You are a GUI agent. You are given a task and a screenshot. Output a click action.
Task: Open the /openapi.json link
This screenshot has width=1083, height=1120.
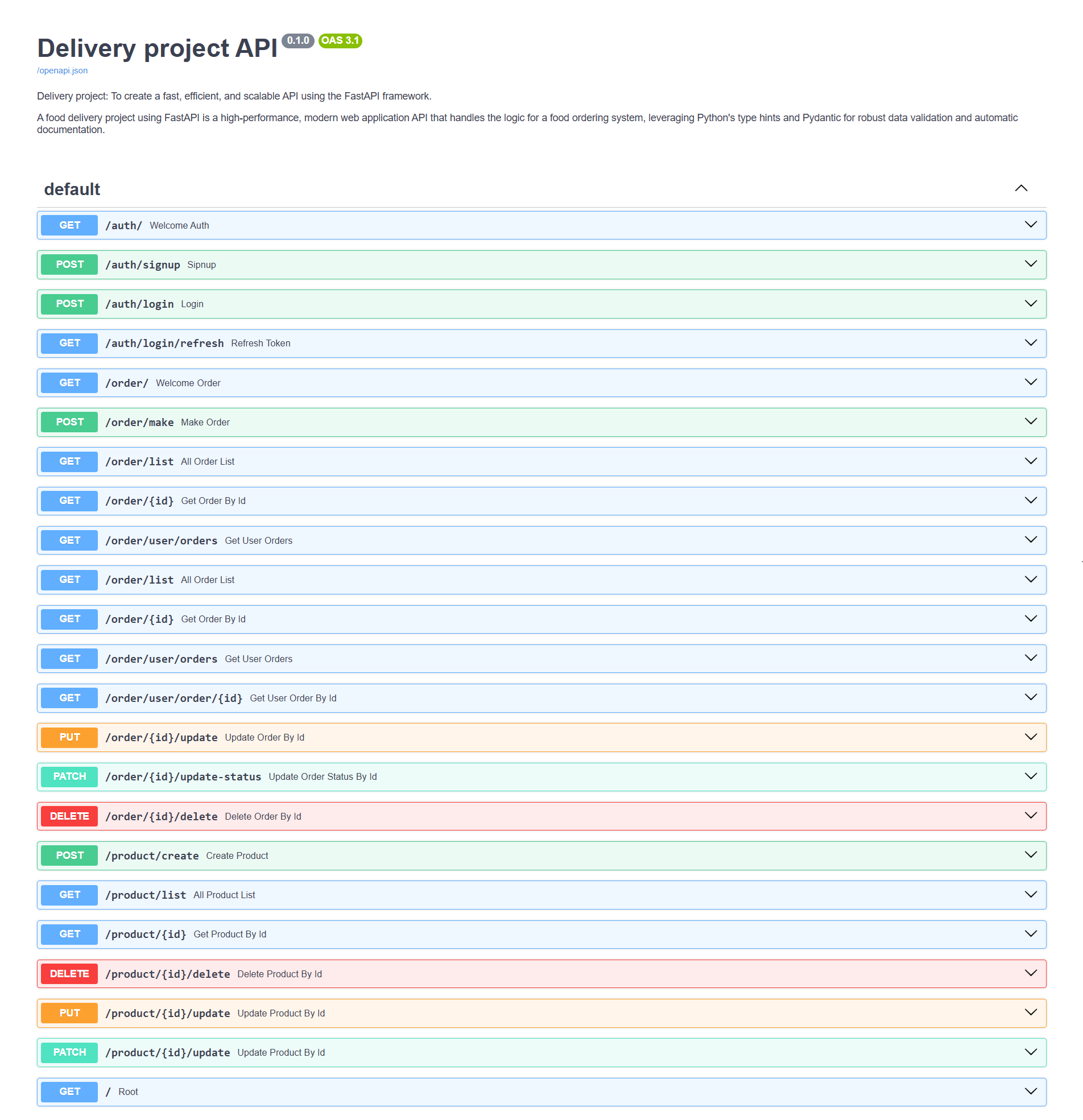(x=62, y=71)
